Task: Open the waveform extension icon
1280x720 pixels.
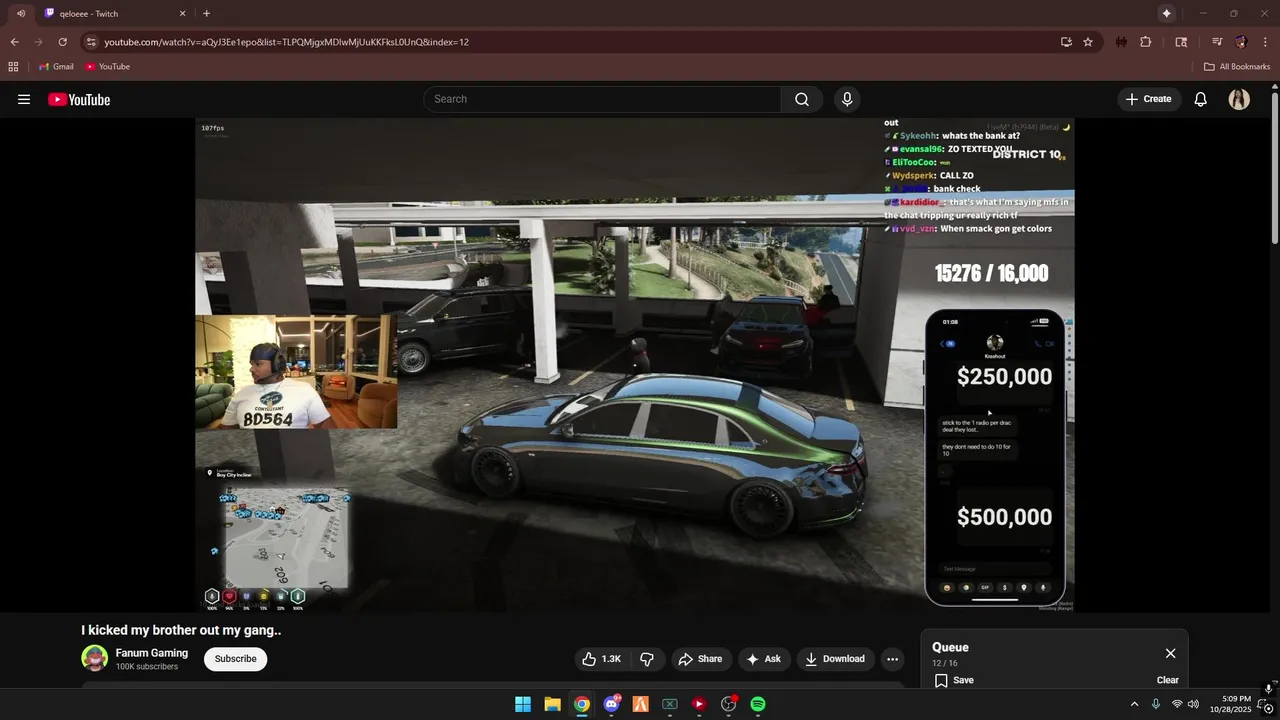Action: point(1121,42)
